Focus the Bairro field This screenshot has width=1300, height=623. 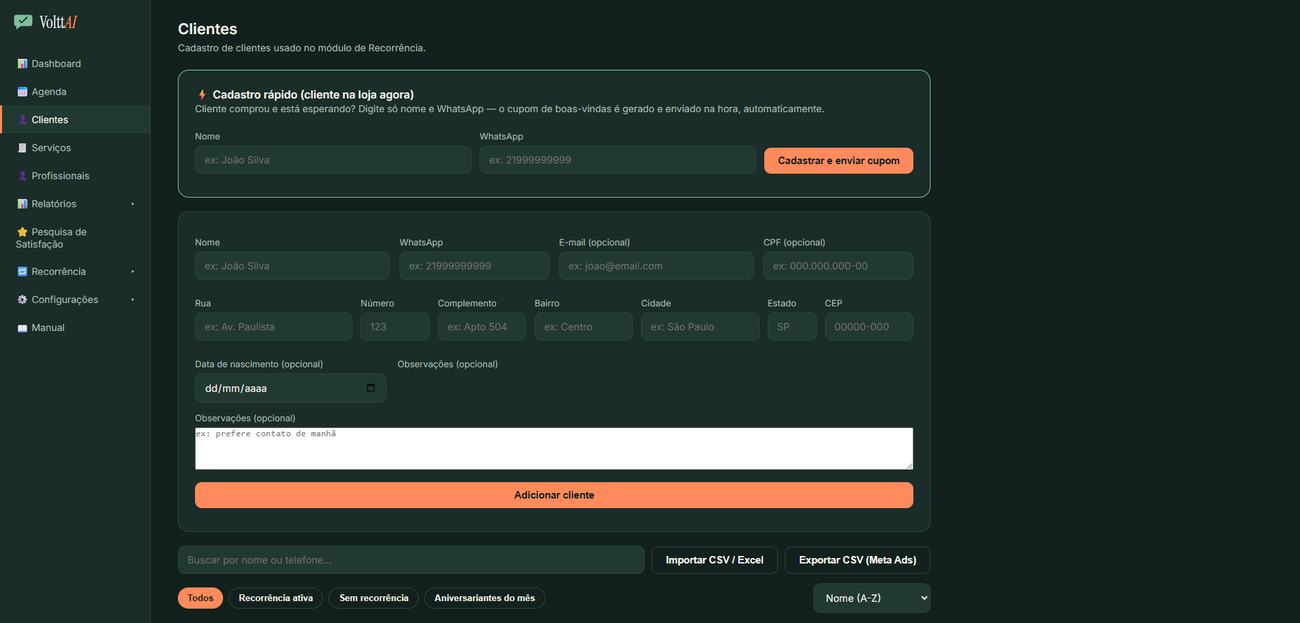(x=583, y=327)
